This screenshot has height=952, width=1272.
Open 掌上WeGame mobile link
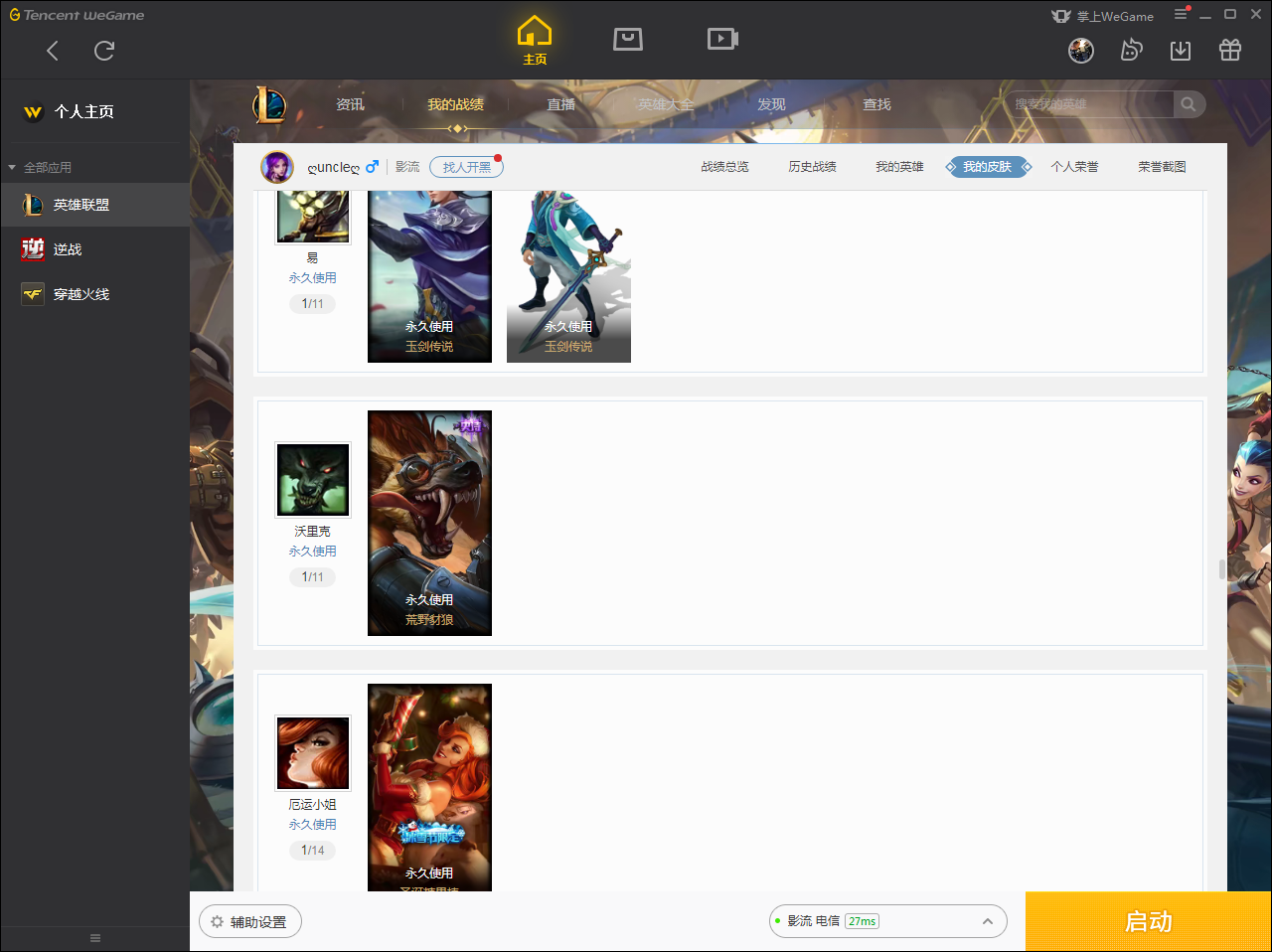1103,16
